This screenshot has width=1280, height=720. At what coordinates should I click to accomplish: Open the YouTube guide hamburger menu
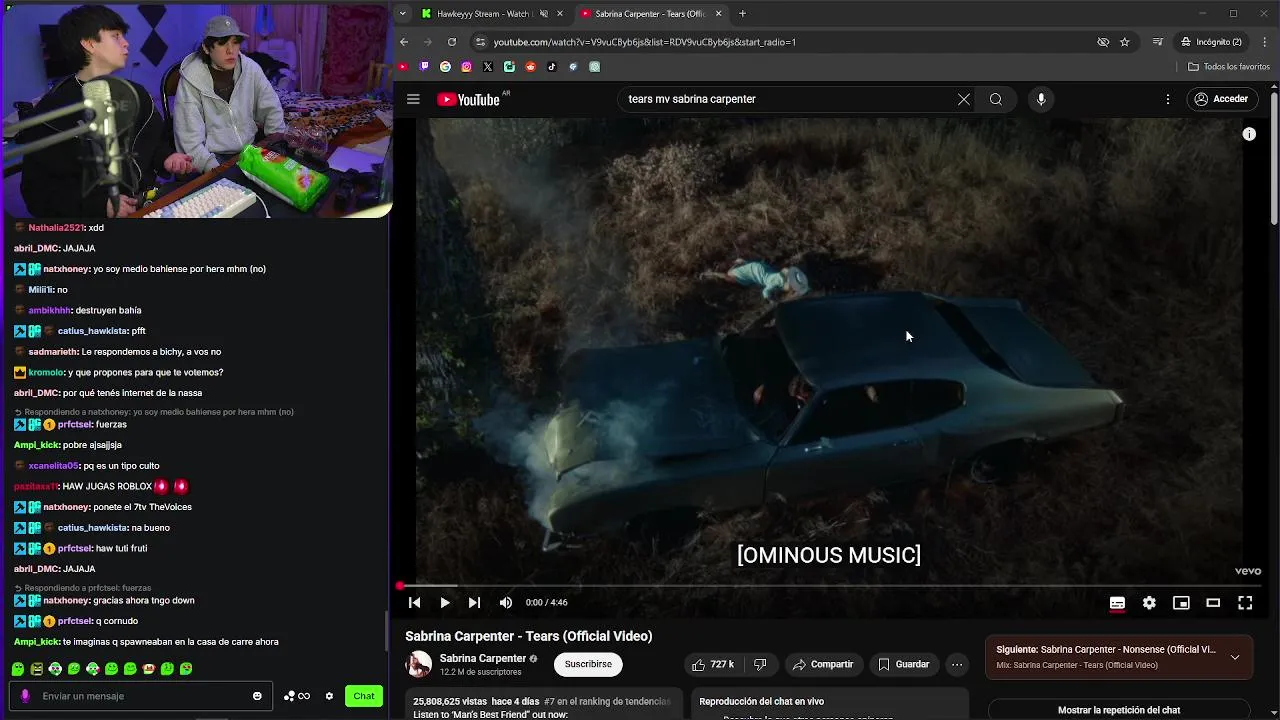point(413,99)
